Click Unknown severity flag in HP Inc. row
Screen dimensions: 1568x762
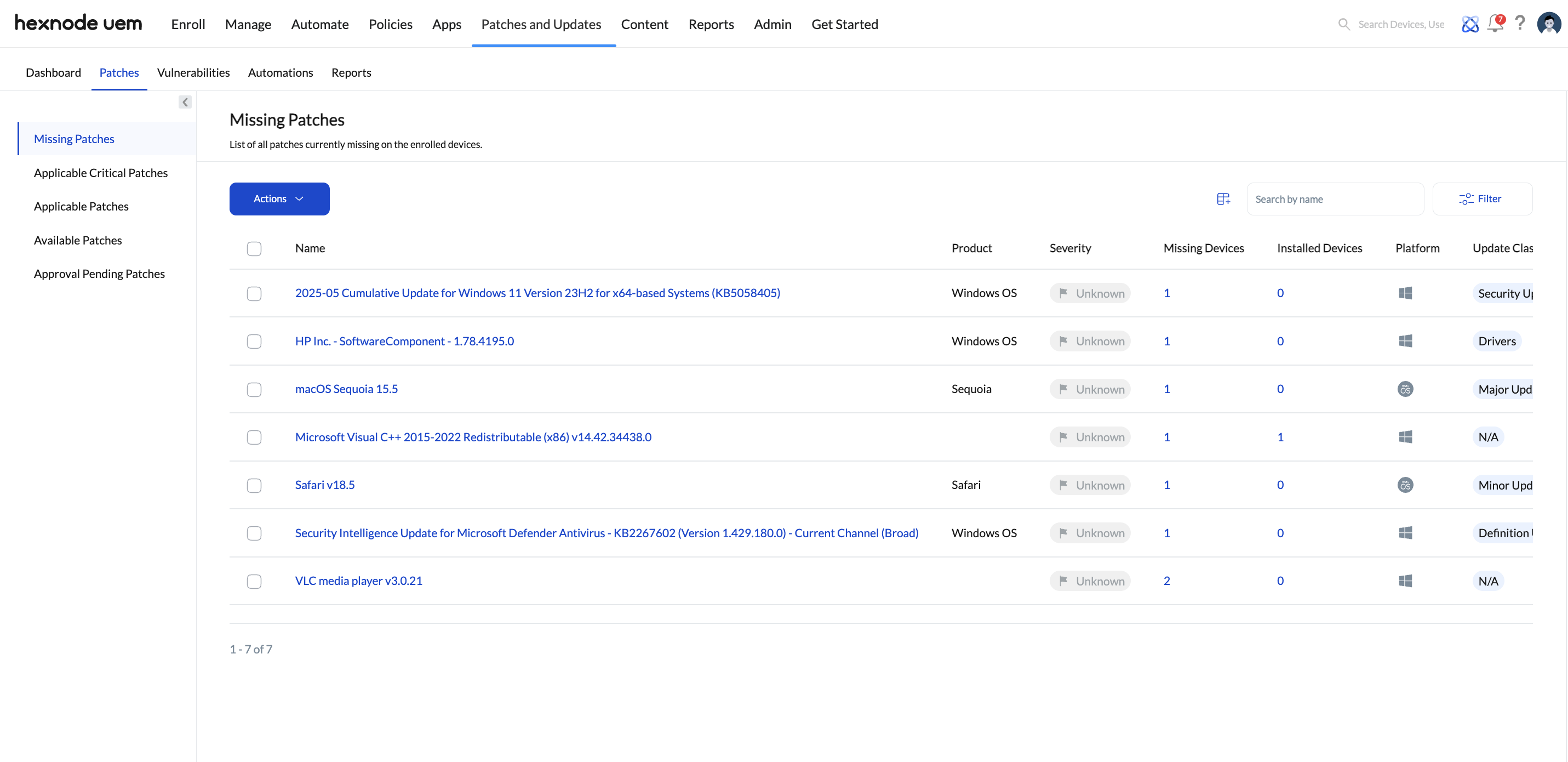(1090, 341)
